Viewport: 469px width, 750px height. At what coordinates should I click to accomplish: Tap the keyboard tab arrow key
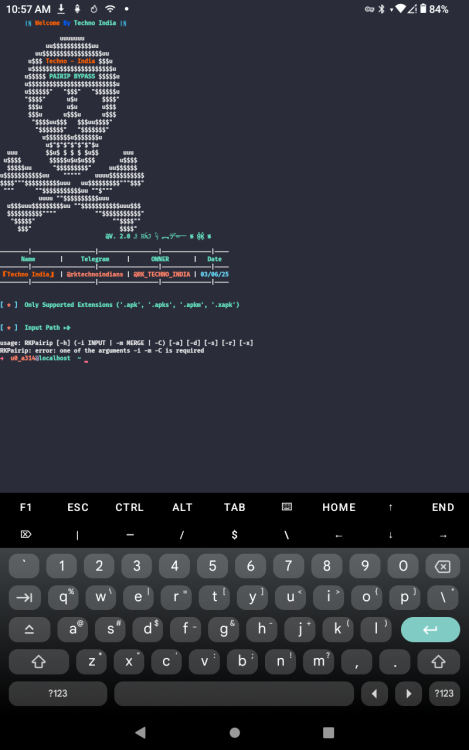point(24,597)
